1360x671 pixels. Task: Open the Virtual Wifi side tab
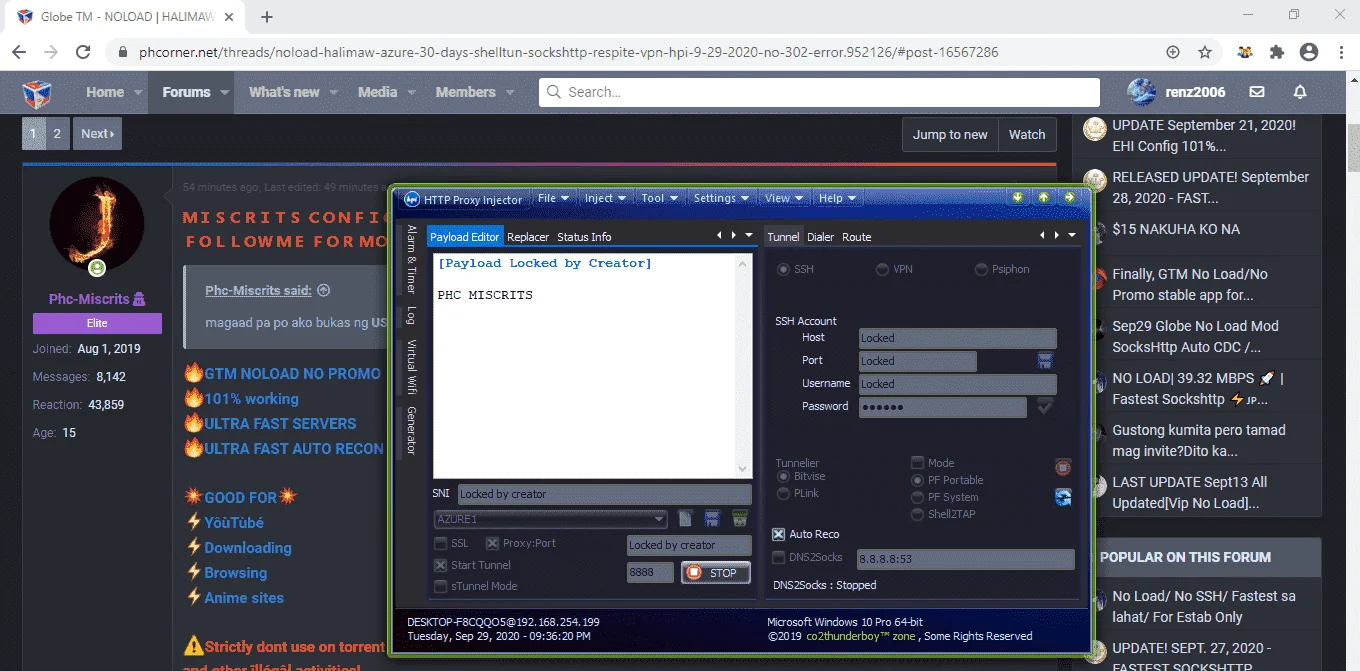tap(410, 369)
